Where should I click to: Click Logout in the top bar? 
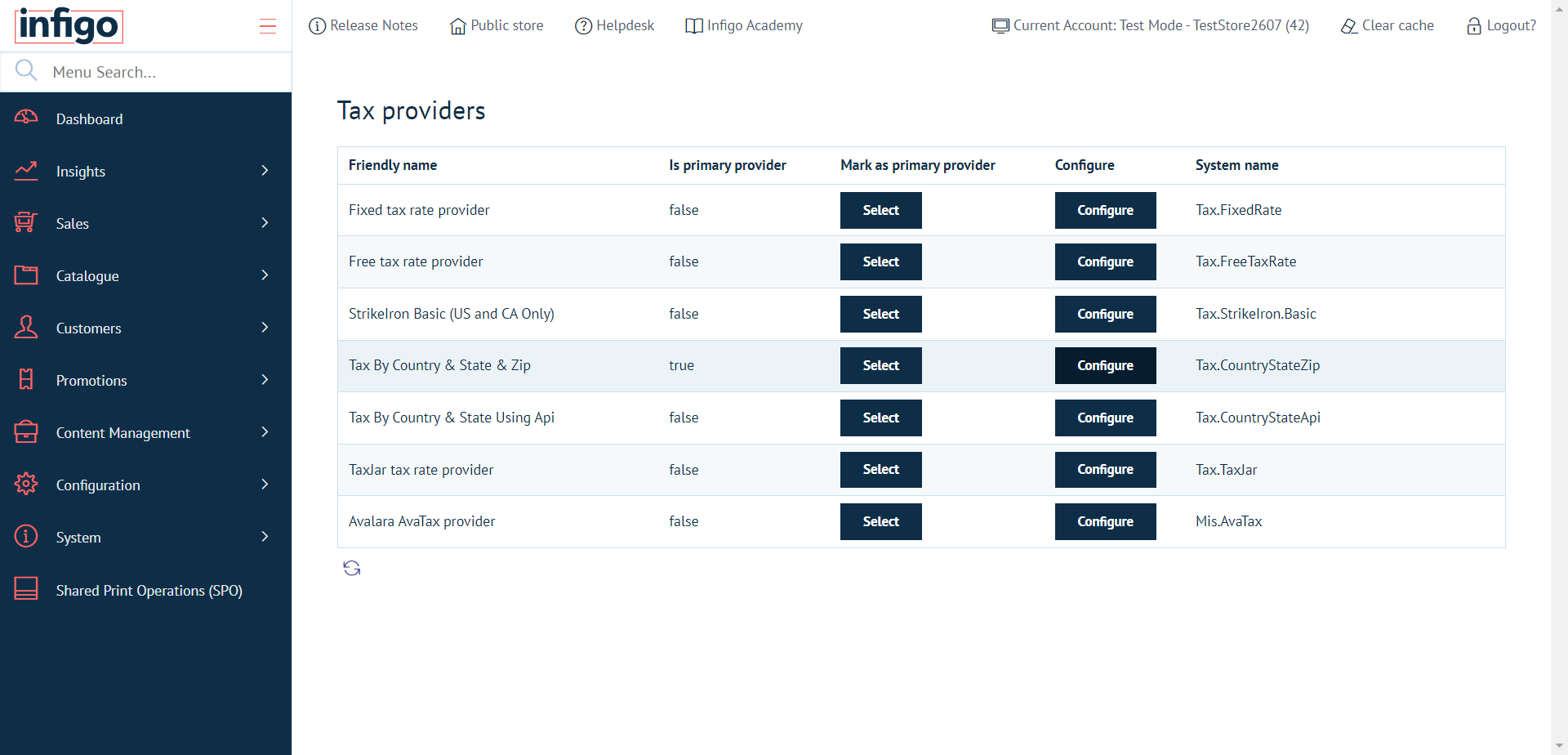pyautogui.click(x=1501, y=26)
